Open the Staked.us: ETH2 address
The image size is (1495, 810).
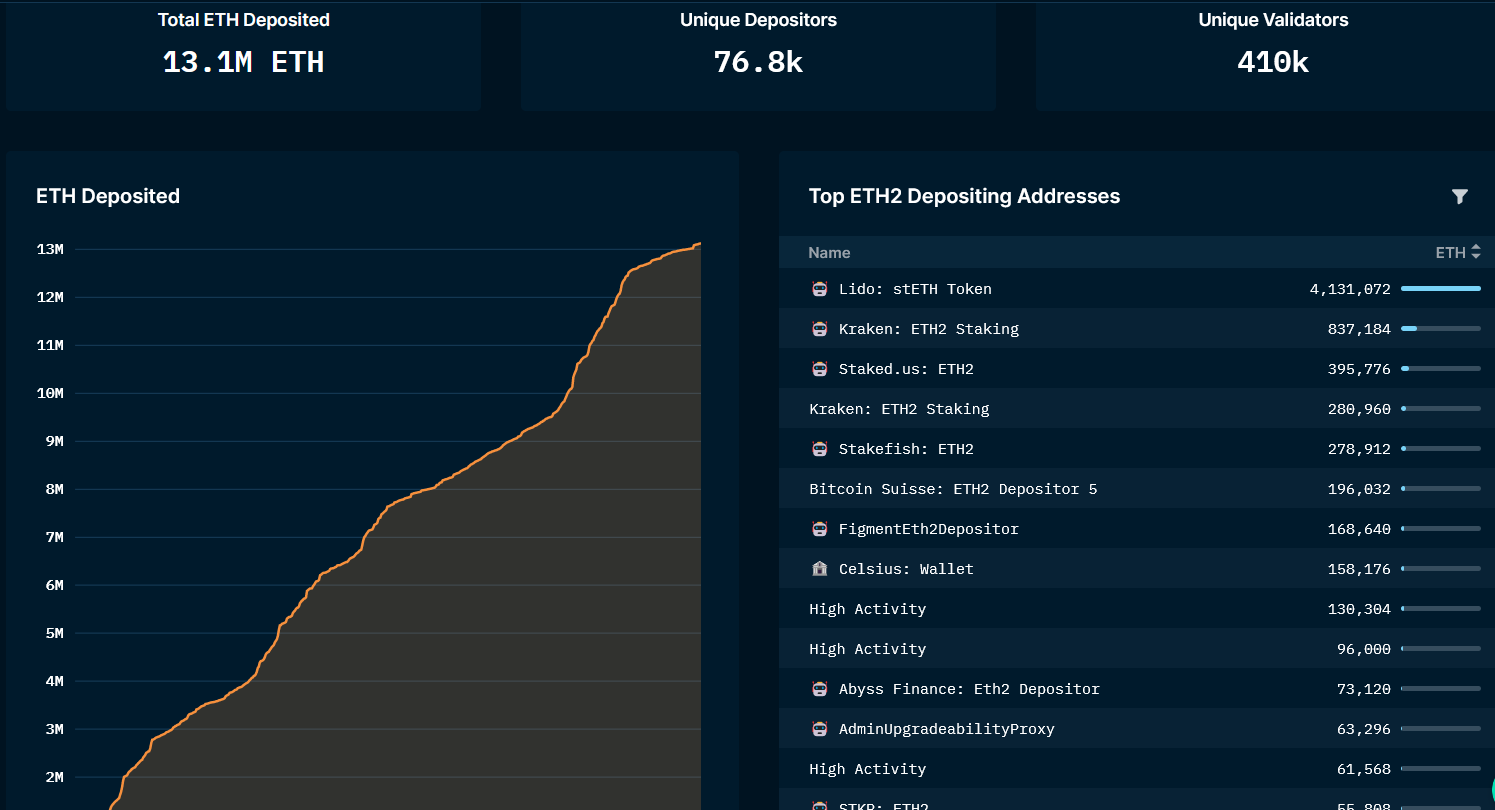point(906,369)
